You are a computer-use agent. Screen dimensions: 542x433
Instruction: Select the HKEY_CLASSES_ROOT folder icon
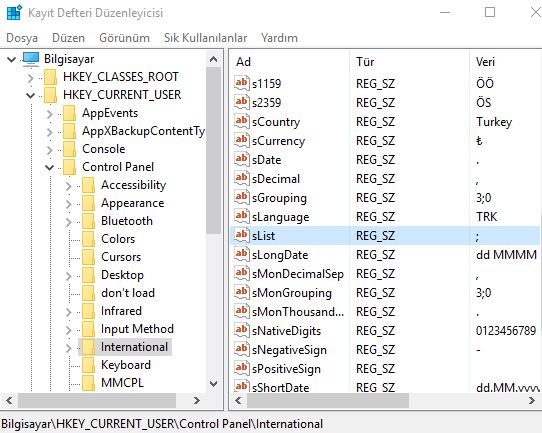click(x=50, y=77)
